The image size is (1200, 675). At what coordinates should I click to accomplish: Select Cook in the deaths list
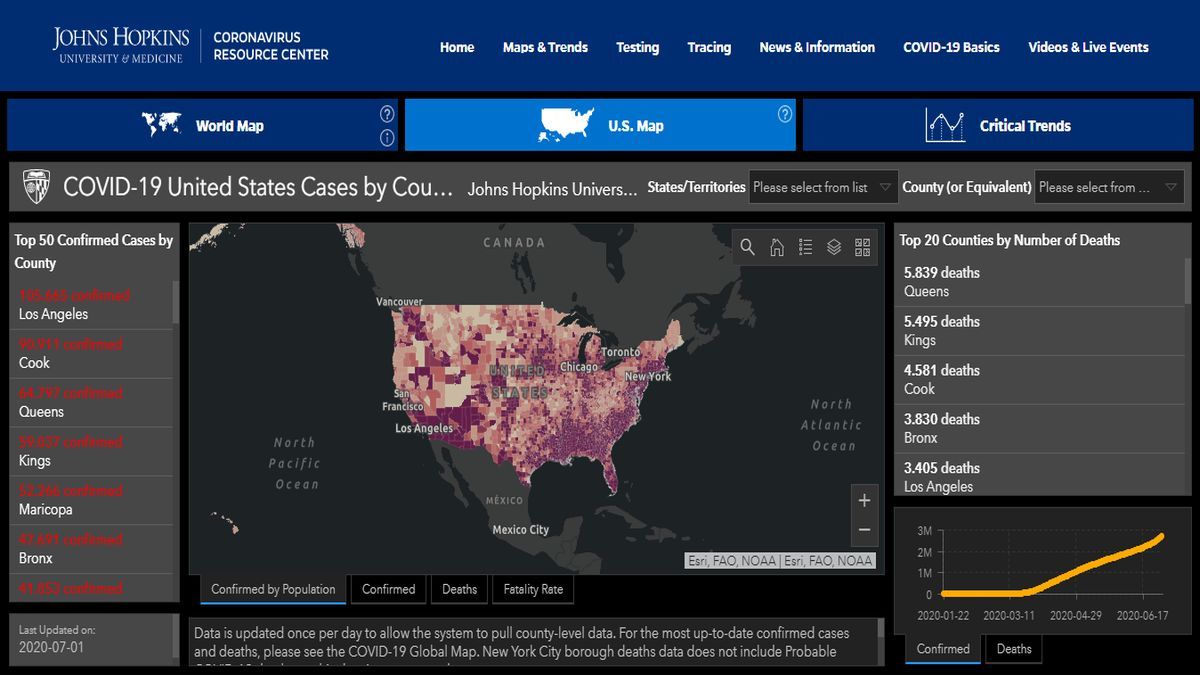(1039, 380)
